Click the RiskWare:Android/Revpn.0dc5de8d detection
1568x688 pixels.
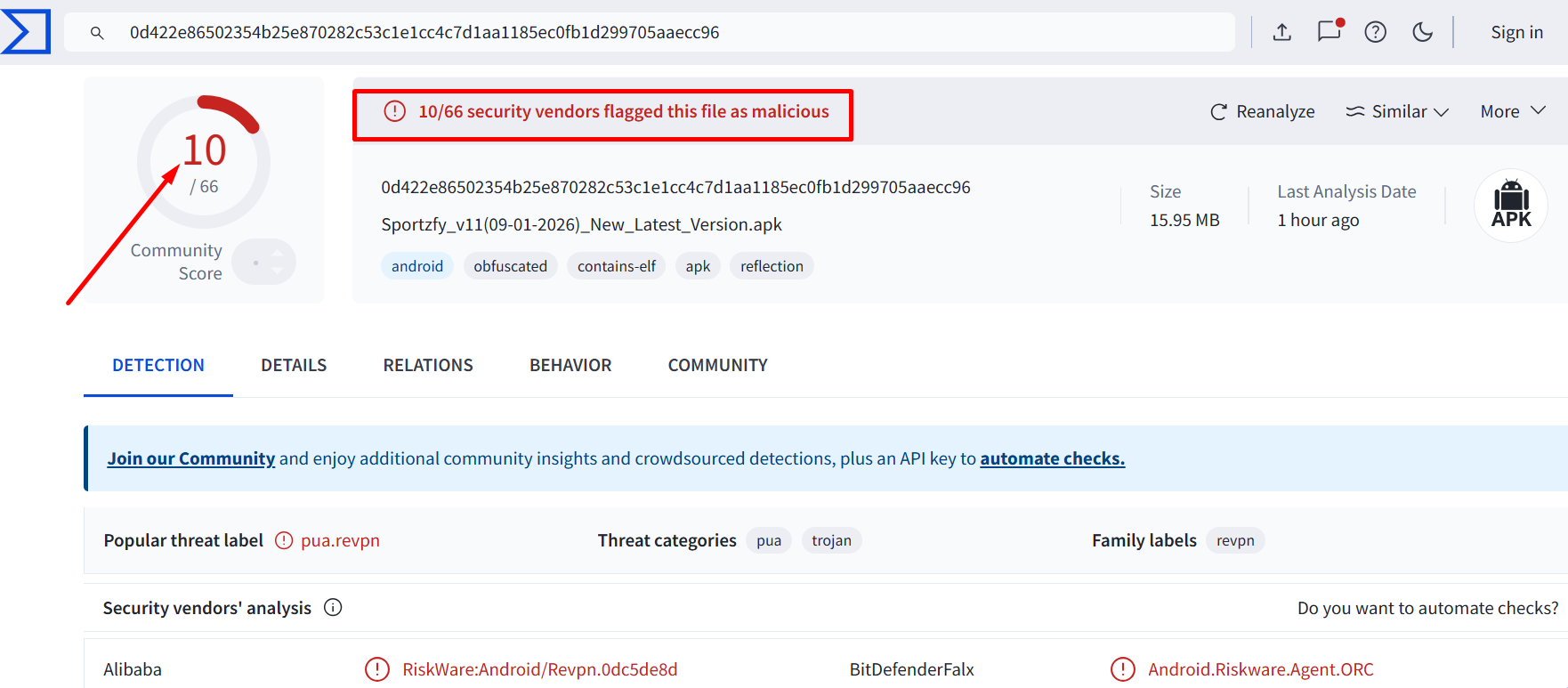click(540, 669)
